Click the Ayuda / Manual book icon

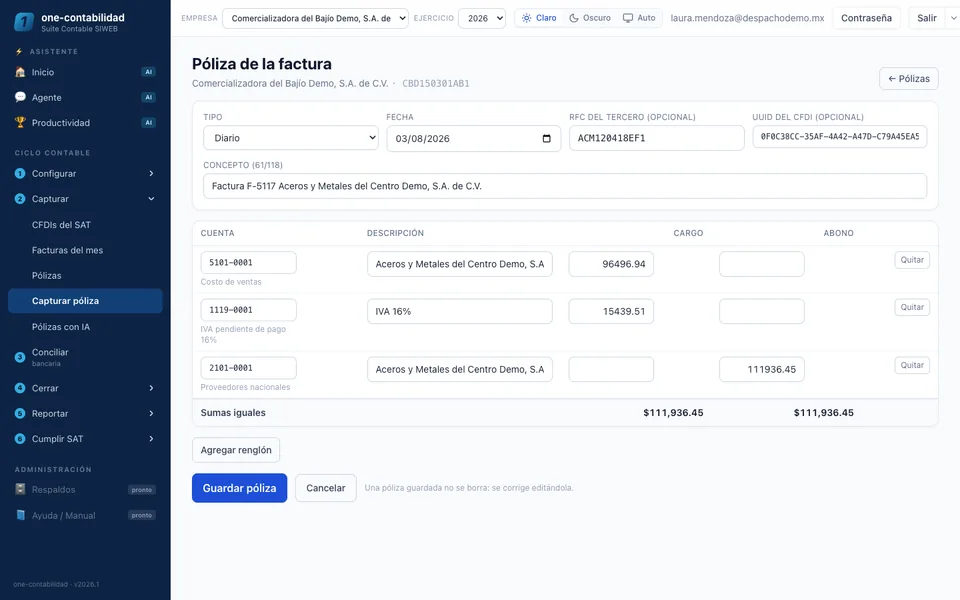(x=20, y=514)
